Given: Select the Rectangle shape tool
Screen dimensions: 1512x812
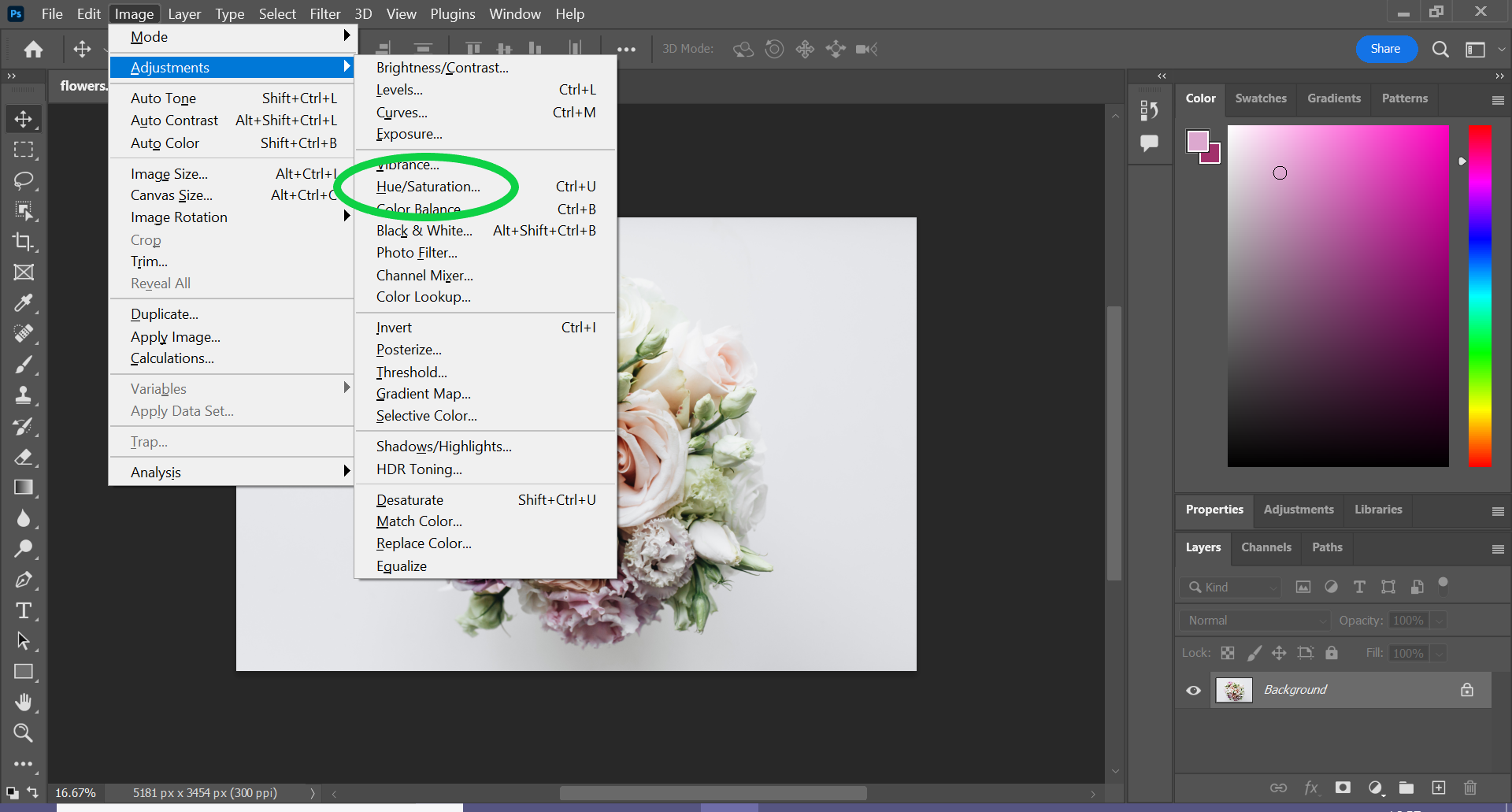Looking at the screenshot, I should (x=23, y=672).
